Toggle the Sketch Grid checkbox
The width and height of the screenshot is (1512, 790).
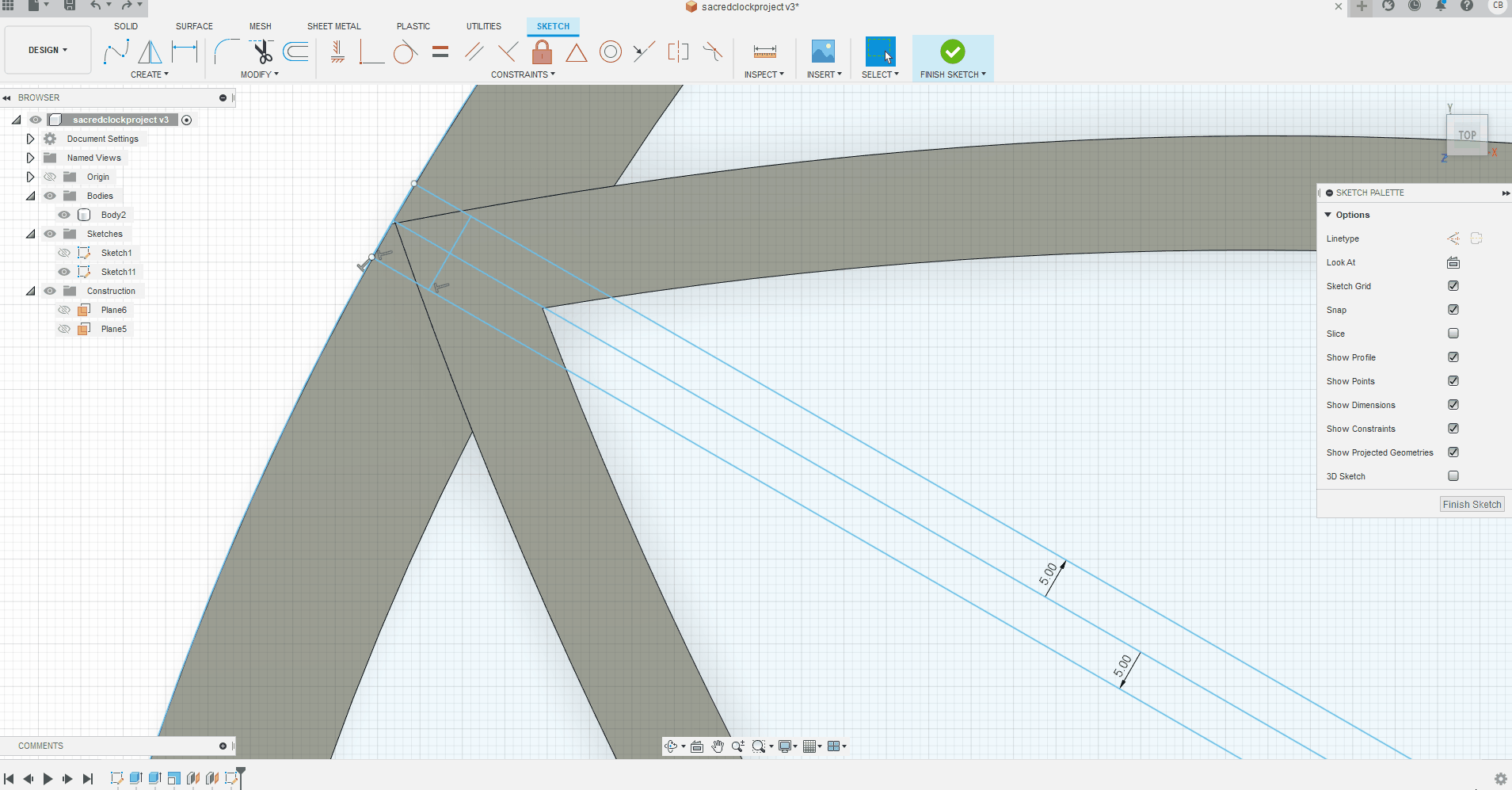pos(1453,286)
